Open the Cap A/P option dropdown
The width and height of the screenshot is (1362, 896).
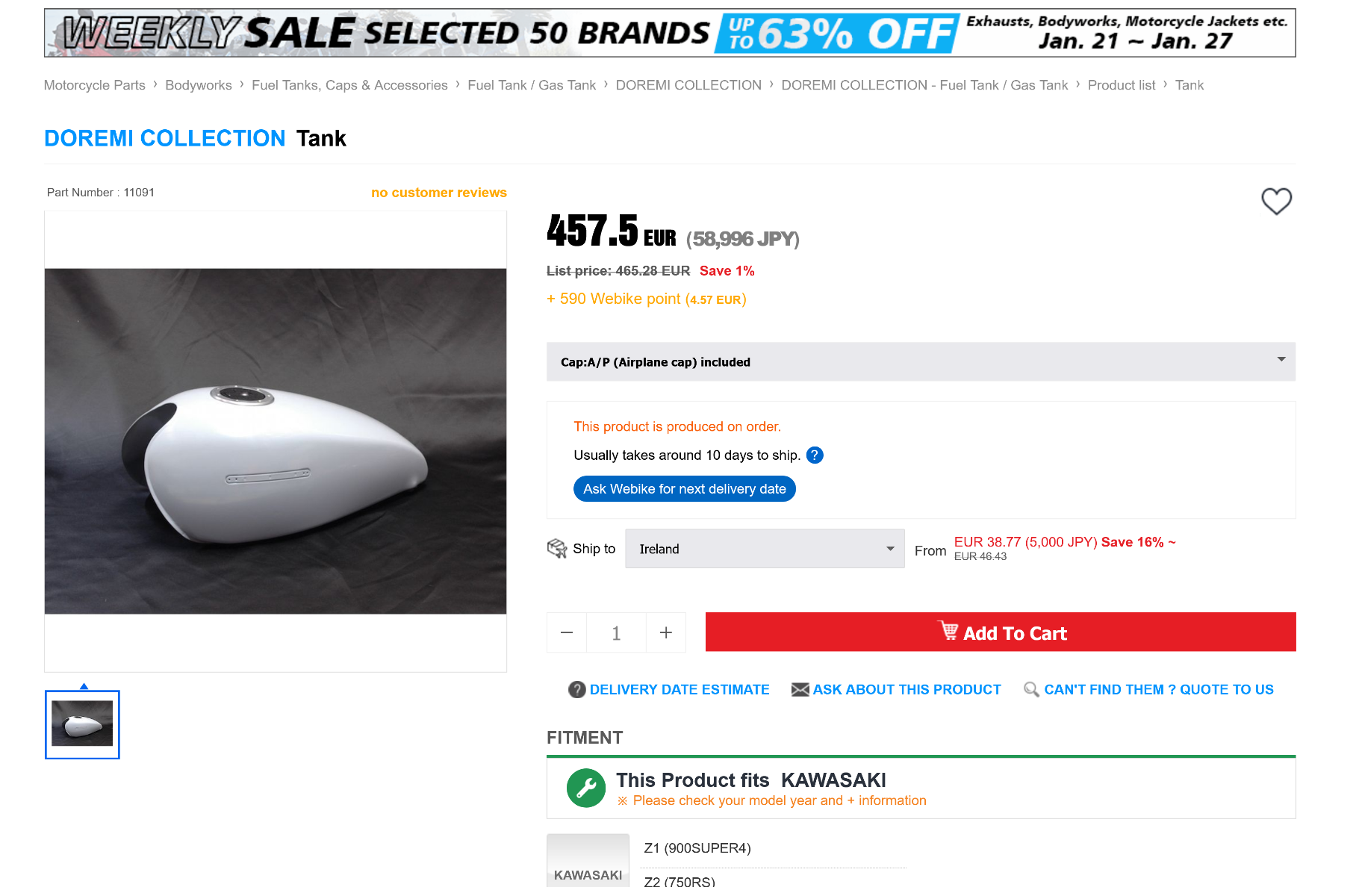pyautogui.click(x=921, y=362)
